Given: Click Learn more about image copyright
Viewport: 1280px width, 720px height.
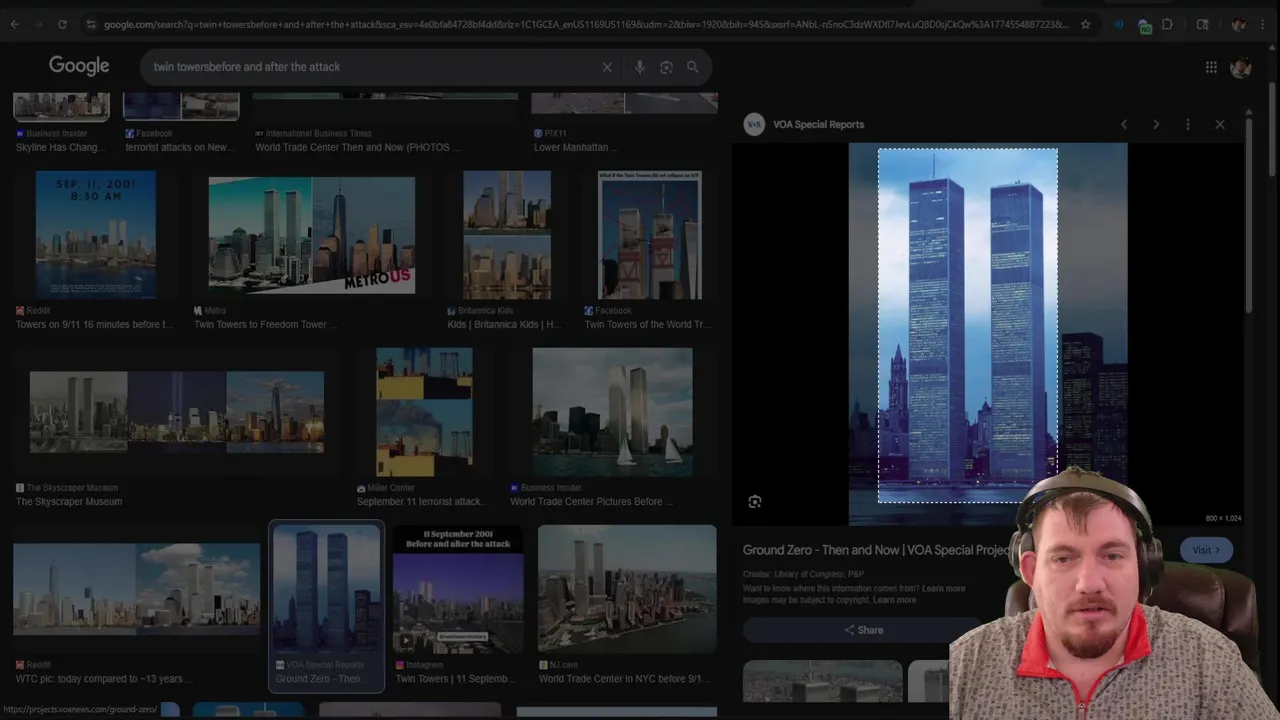Looking at the screenshot, I should pyautogui.click(x=893, y=600).
